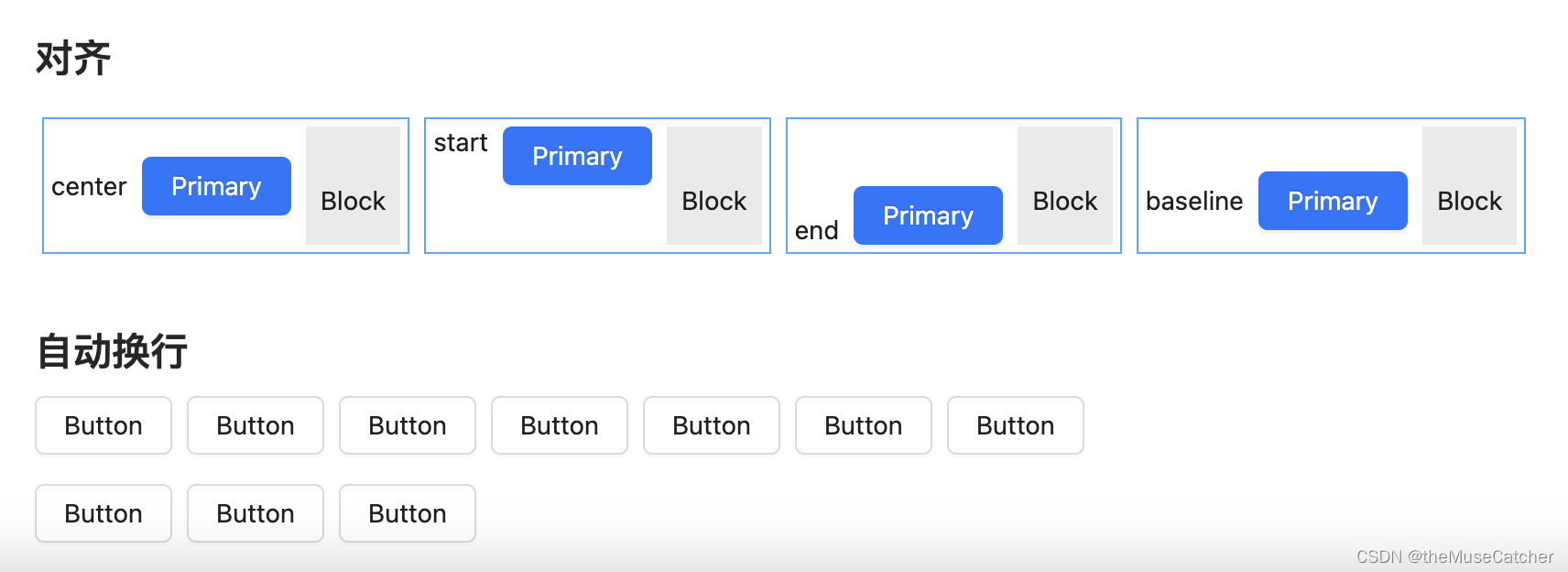Click the last Button in the second row
Viewport: 1568px width, 572px height.
coord(408,513)
